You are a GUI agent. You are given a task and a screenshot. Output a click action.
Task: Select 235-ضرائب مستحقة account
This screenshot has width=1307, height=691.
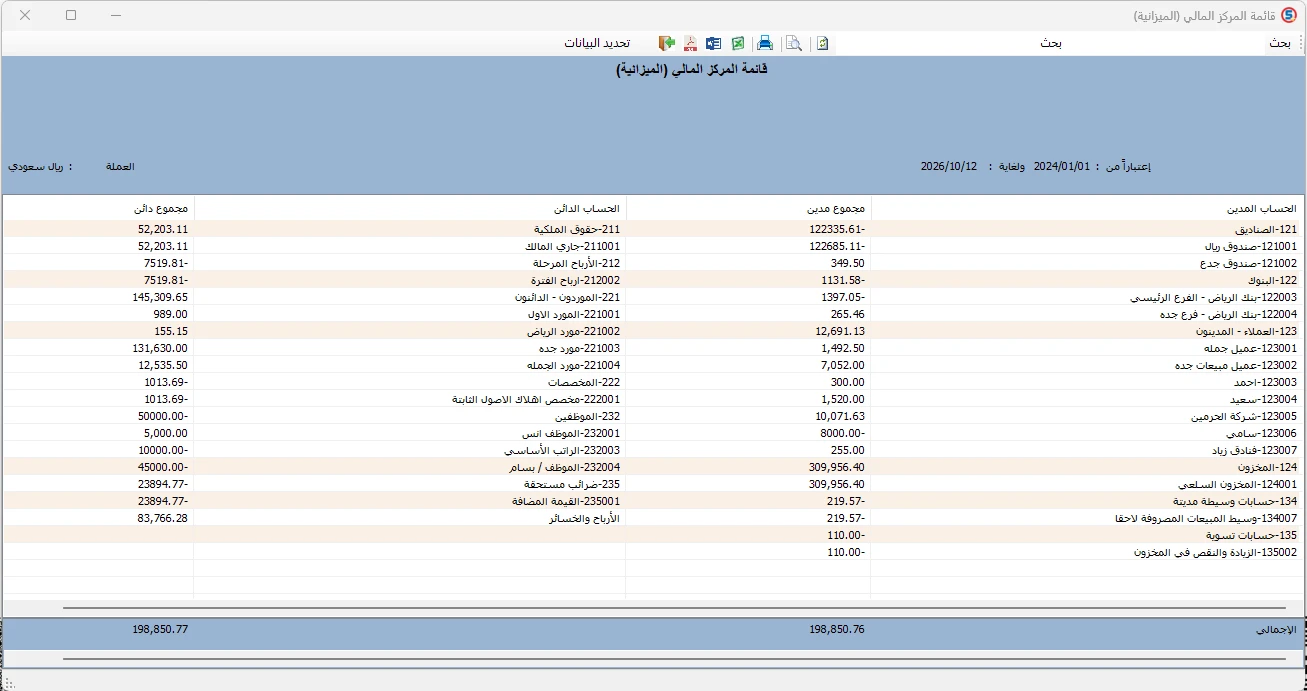[574, 484]
